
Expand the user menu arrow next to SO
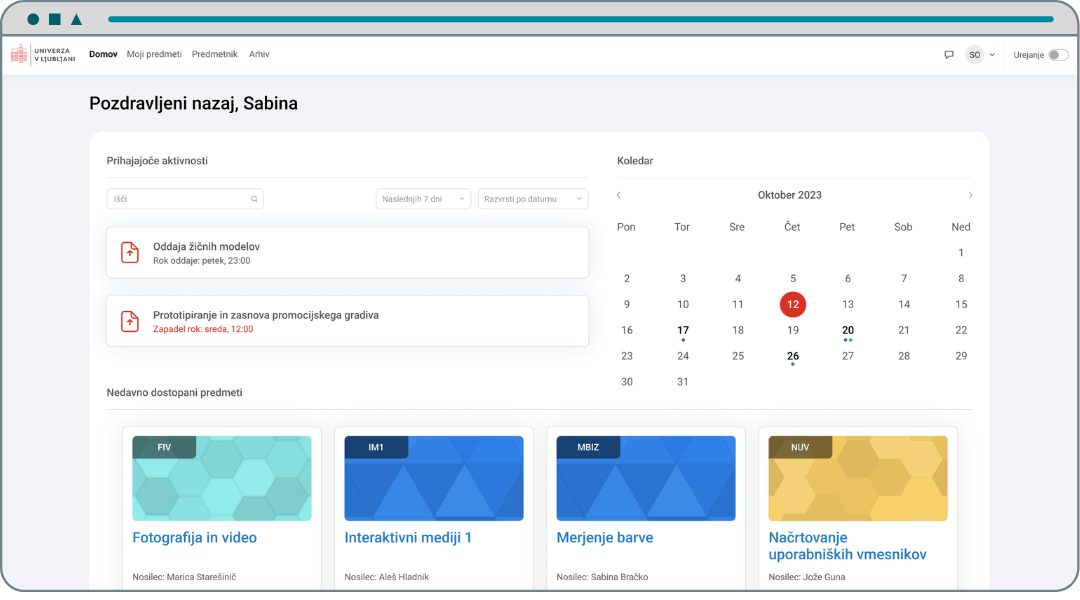(x=992, y=54)
